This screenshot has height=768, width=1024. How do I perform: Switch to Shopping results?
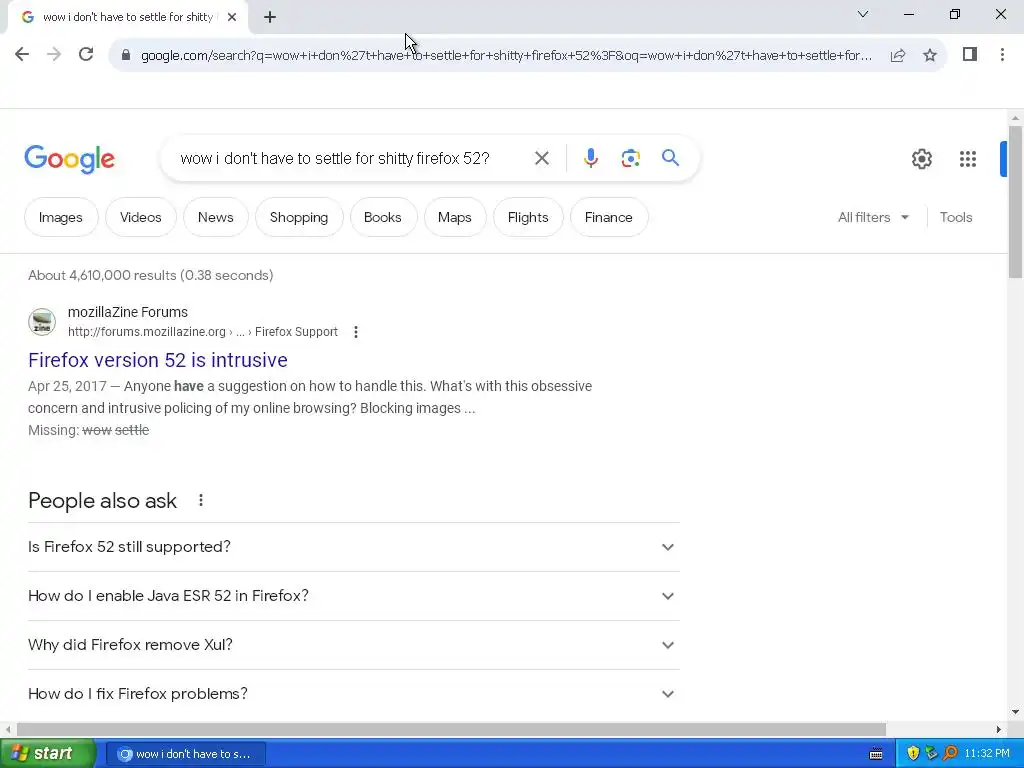click(299, 217)
